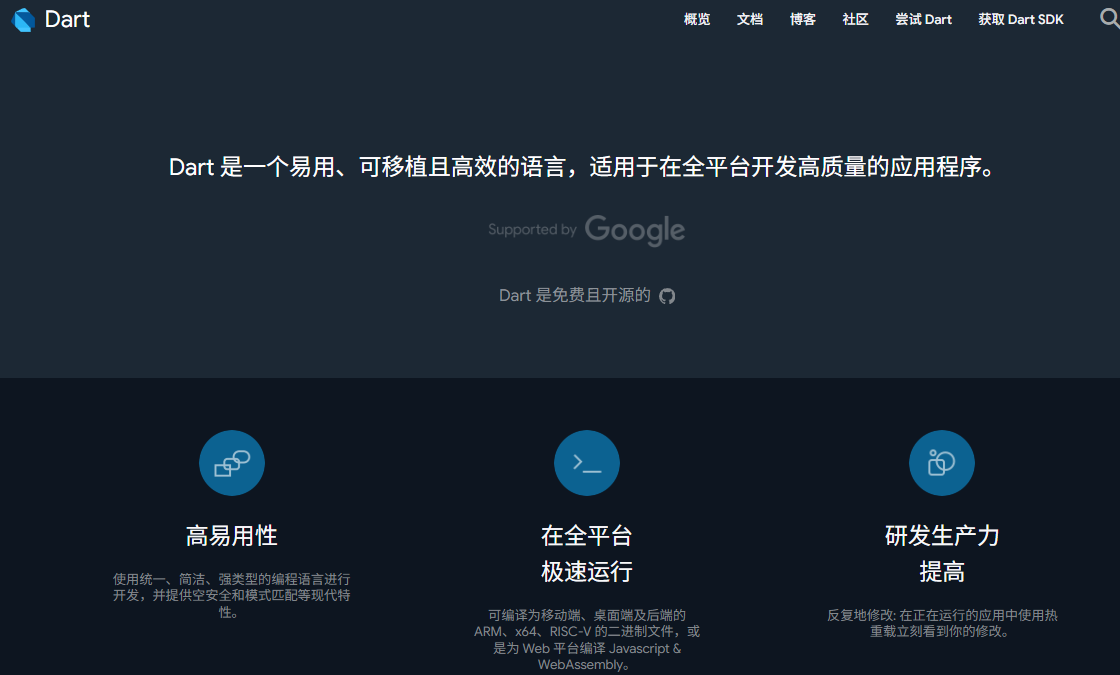Image resolution: width=1120 pixels, height=675 pixels.
Task: Click the description starting 反复地修改
Action: (x=941, y=624)
